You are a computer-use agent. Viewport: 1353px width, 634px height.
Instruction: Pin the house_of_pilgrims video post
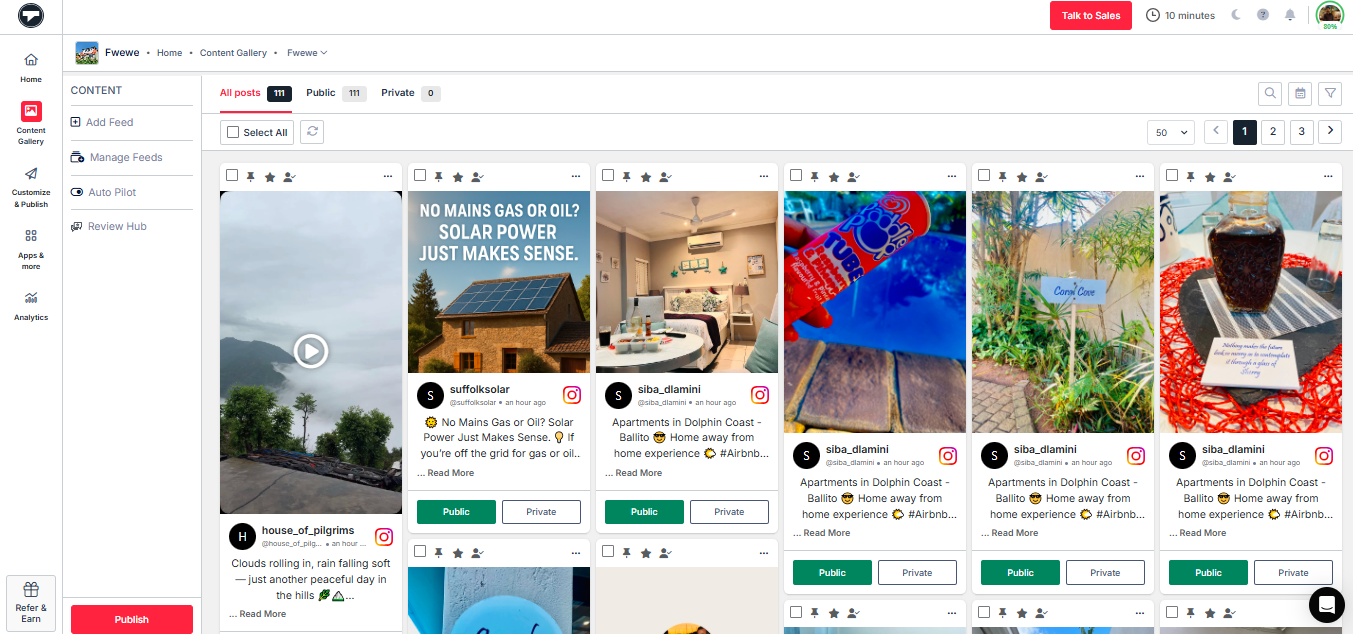[x=249, y=176]
